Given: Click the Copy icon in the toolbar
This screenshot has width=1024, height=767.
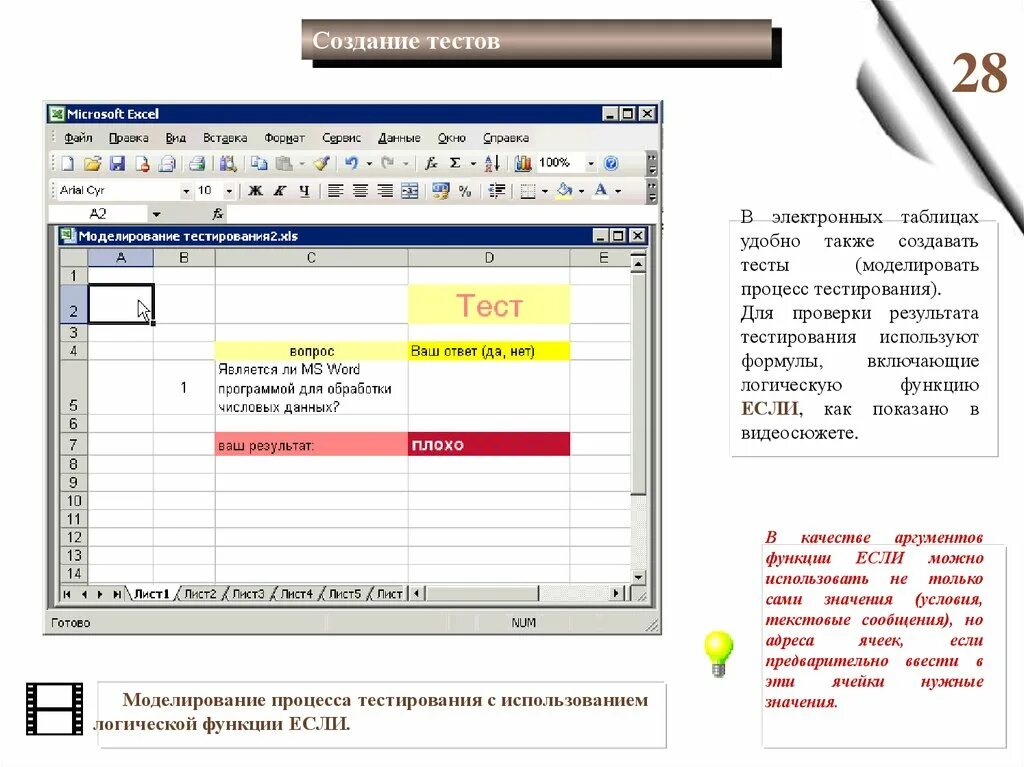Looking at the screenshot, I should (x=259, y=163).
